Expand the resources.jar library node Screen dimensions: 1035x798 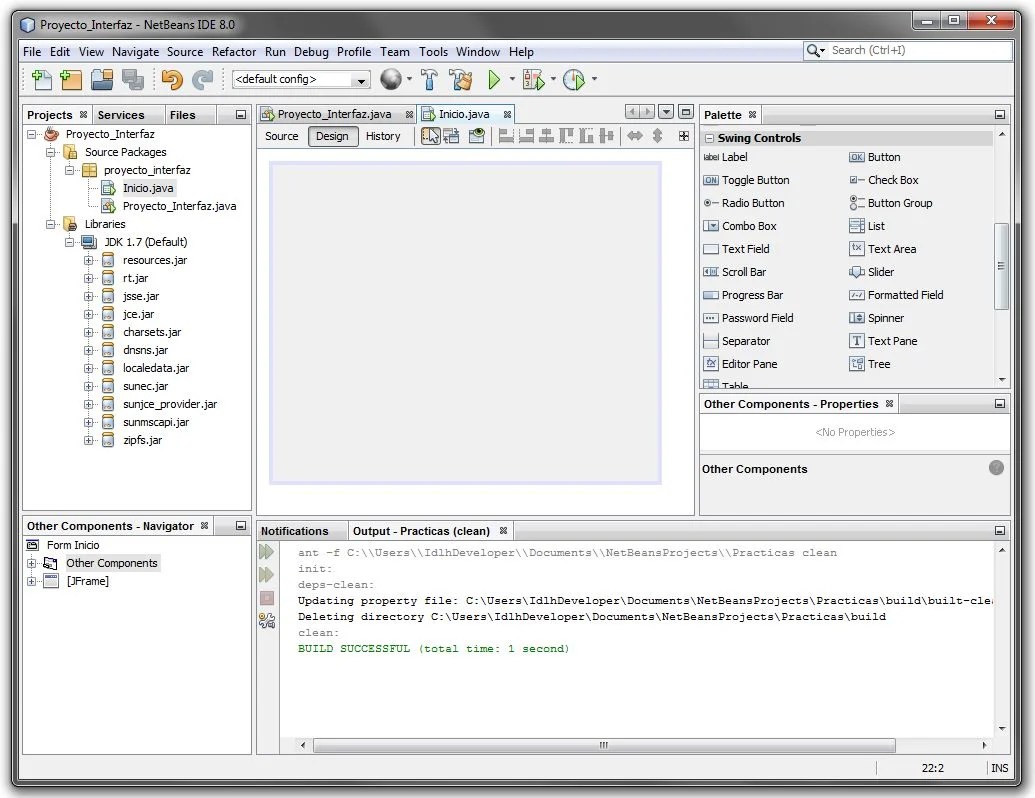pyautogui.click(x=89, y=259)
